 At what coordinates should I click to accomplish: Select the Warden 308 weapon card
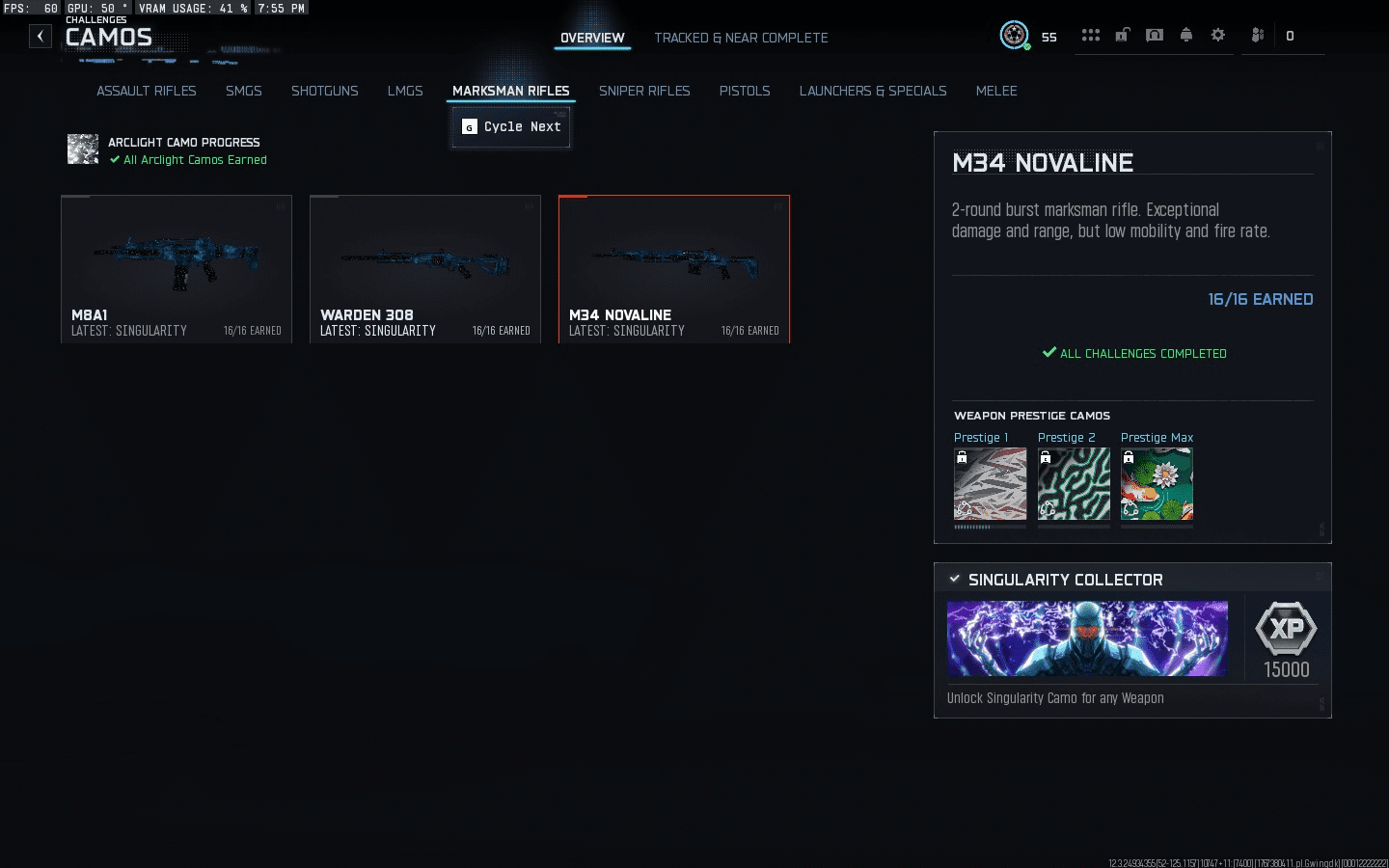tap(425, 268)
